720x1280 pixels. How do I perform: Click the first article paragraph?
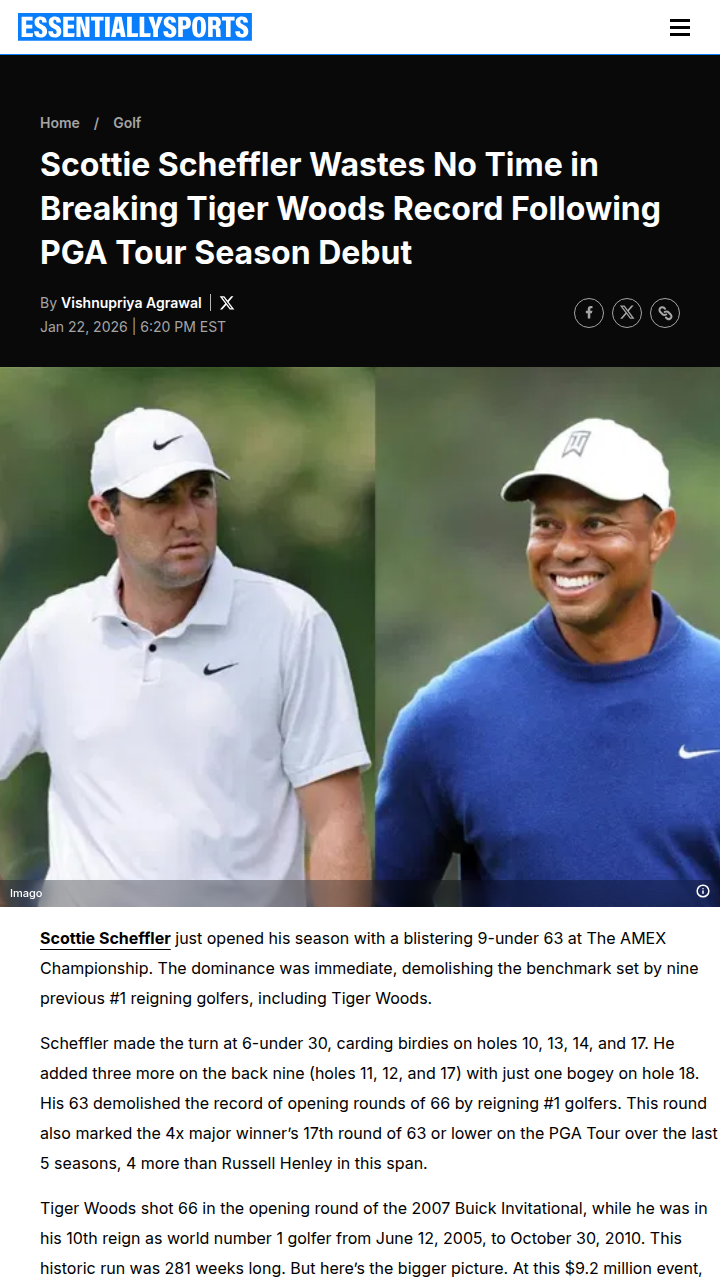point(369,968)
